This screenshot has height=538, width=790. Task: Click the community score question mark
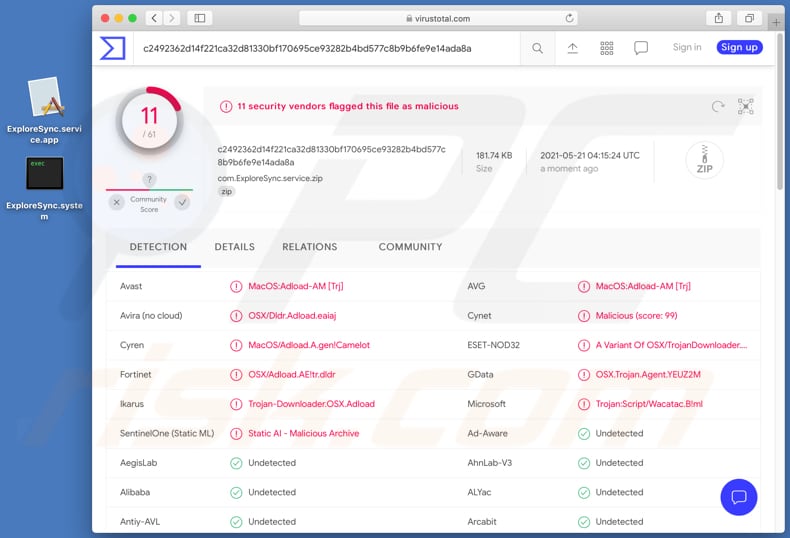point(149,179)
